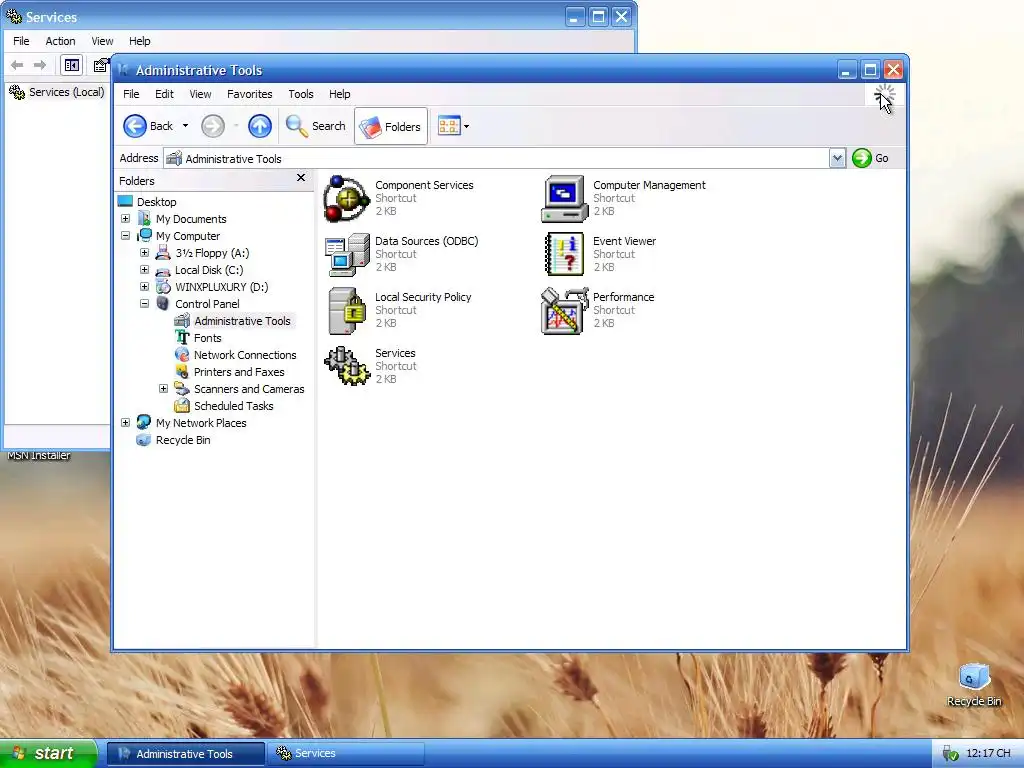The width and height of the screenshot is (1024, 768).
Task: Click the green Go button
Action: pyautogui.click(x=871, y=158)
